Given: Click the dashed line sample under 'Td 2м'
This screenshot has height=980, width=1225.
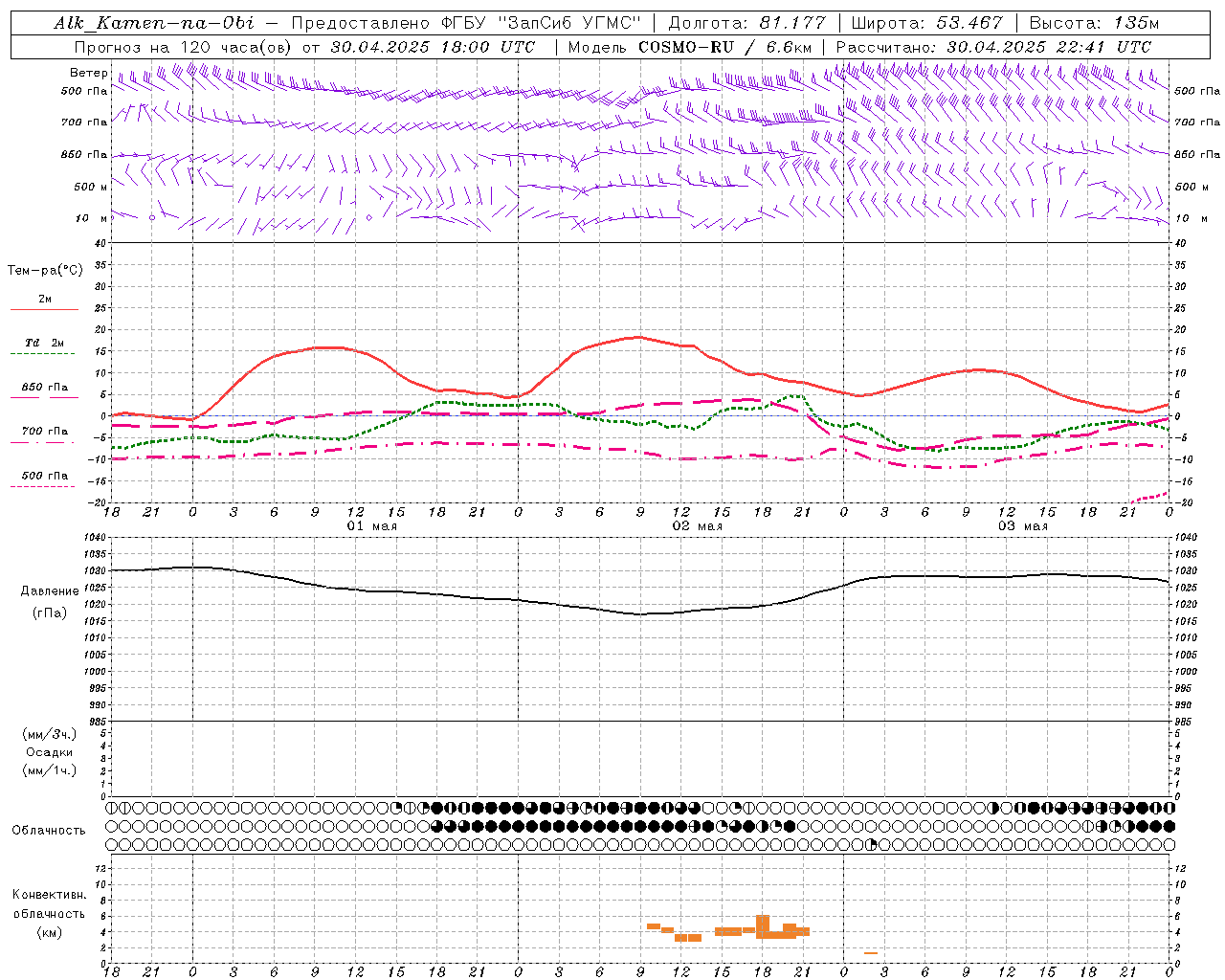Looking at the screenshot, I should coord(42,354).
